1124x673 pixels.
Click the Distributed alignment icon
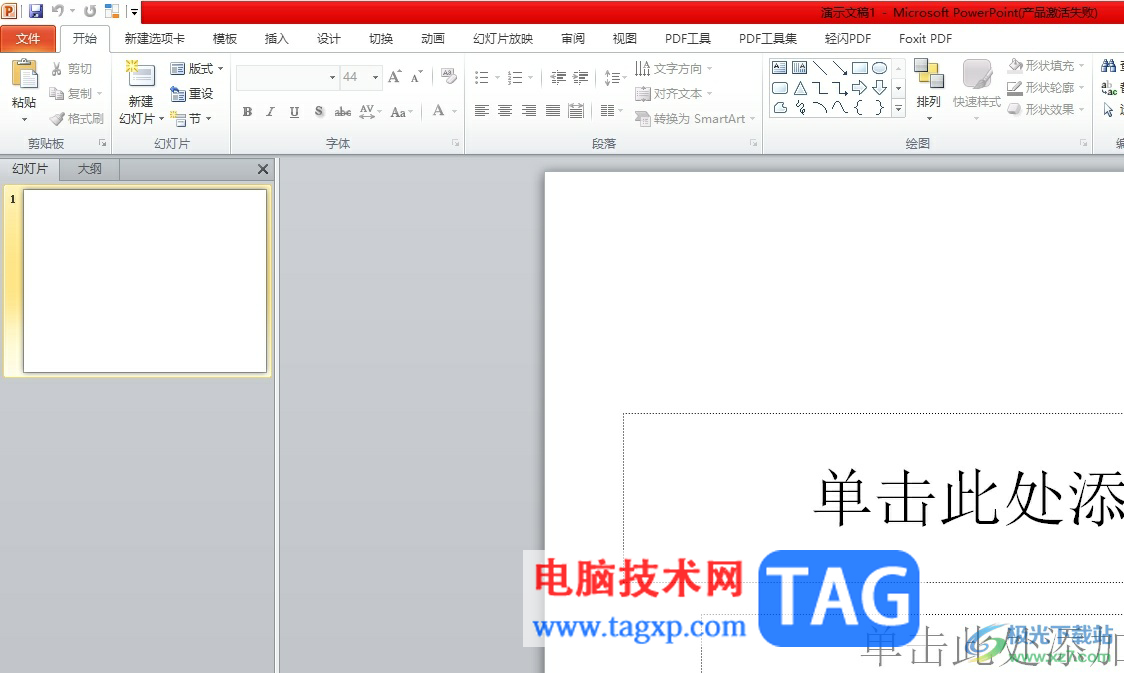576,110
